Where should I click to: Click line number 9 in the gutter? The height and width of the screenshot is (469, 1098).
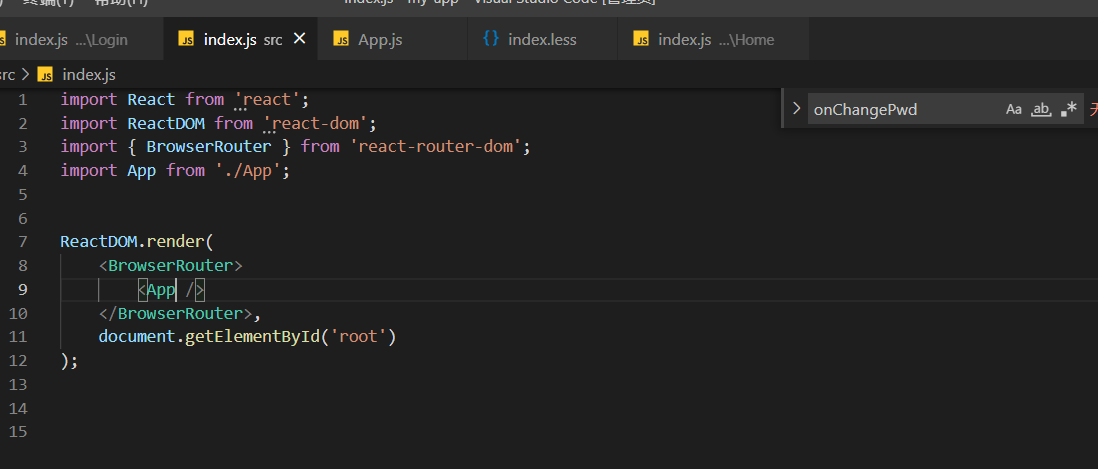click(22, 290)
